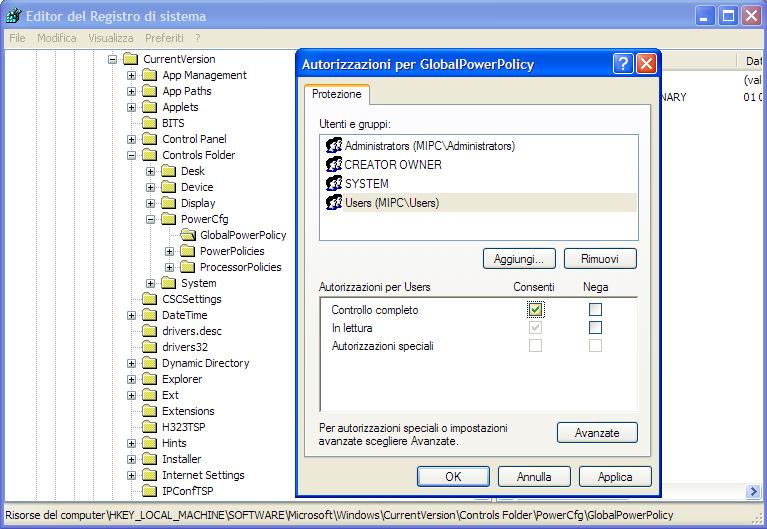Viewport: 767px width, 529px height.
Task: Expand the DateTime tree node
Action: (132, 316)
